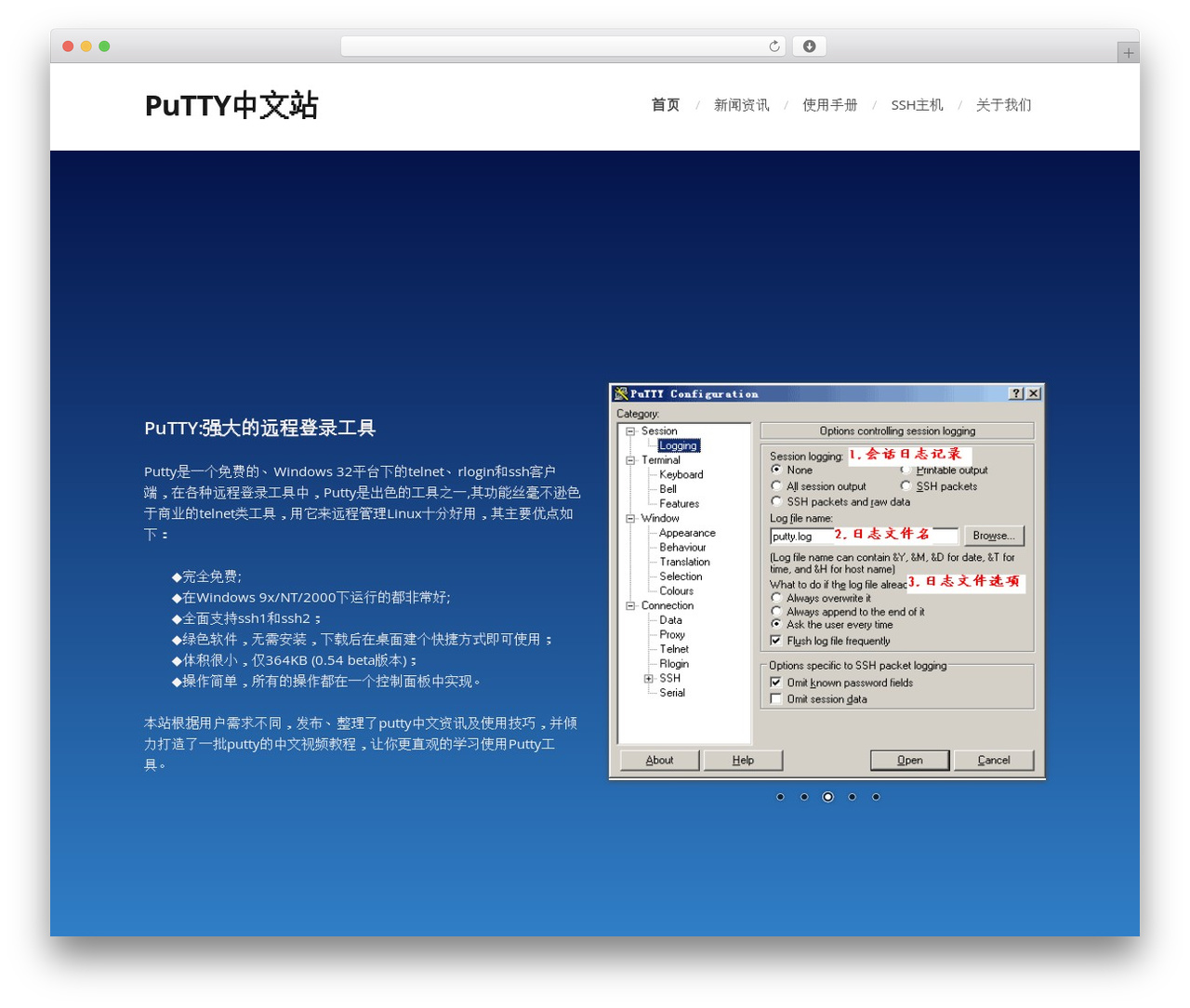Open the 新闻资讯 navigation item
This screenshot has height=1008, width=1190.
[x=741, y=105]
